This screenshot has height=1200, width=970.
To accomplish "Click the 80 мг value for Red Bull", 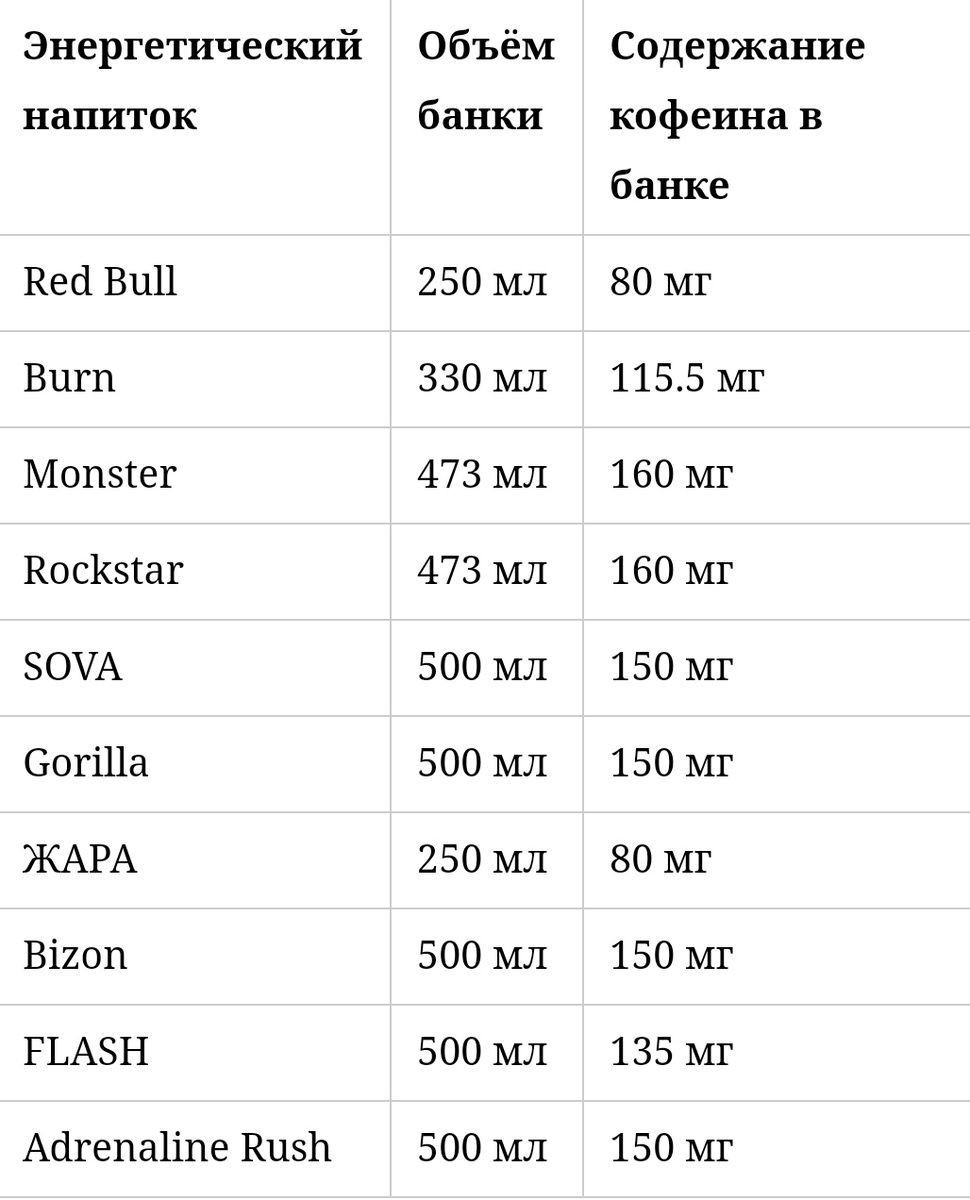I will 660,282.
